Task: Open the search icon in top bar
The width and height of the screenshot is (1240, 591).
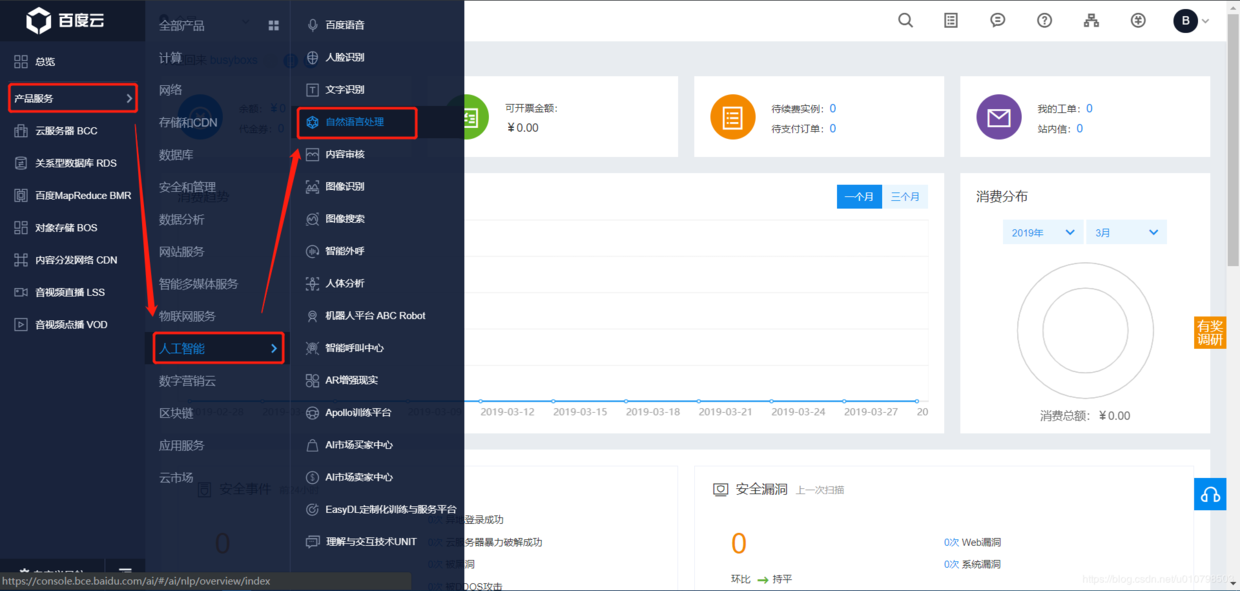Action: point(906,20)
